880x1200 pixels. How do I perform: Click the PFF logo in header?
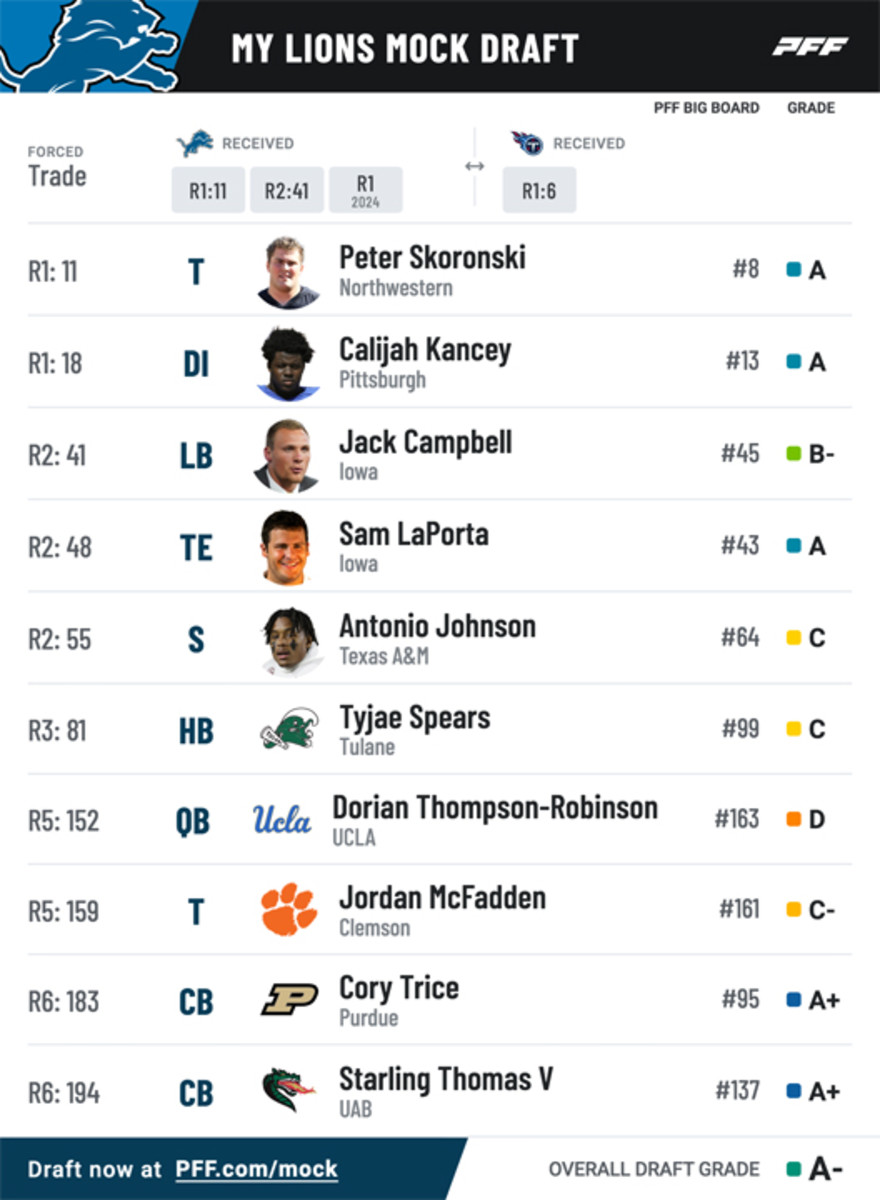click(x=810, y=46)
